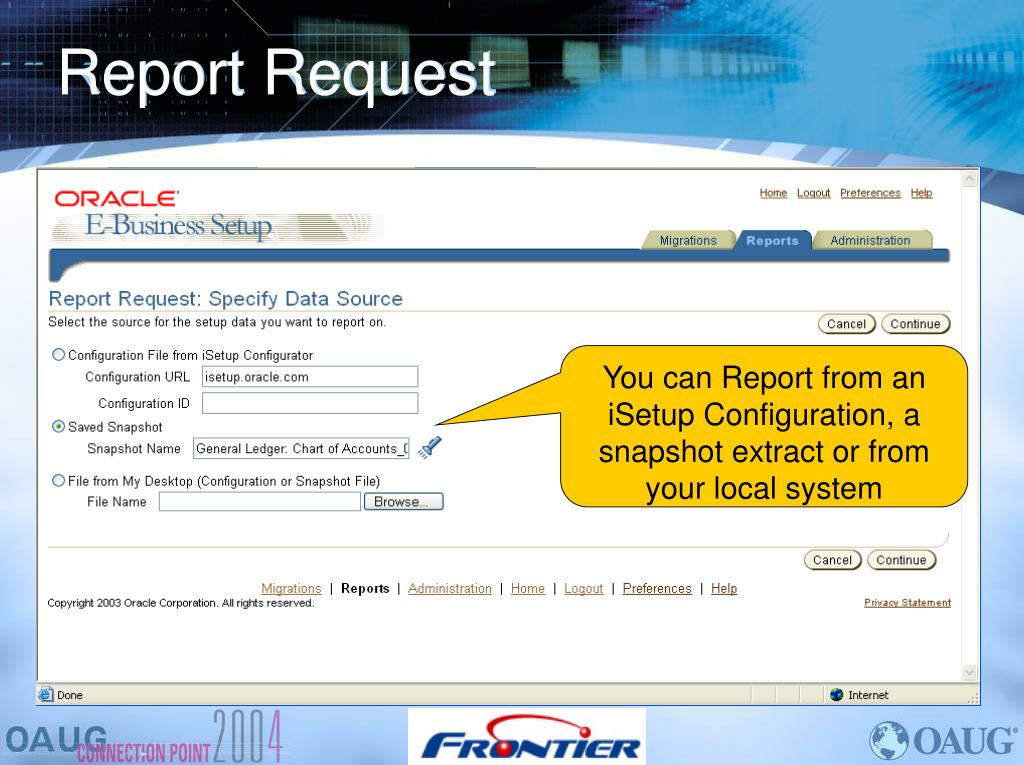Click the Oracle logo
Viewport: 1024px width, 765px height.
coord(116,199)
